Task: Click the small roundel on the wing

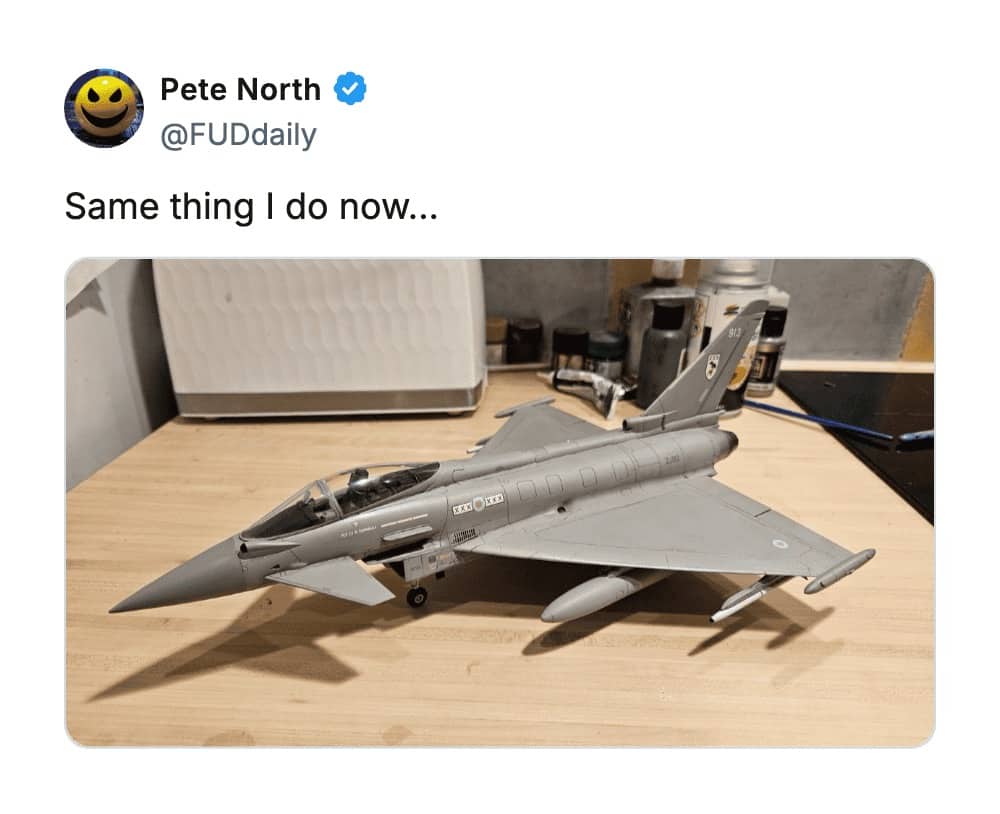Action: coord(779,543)
